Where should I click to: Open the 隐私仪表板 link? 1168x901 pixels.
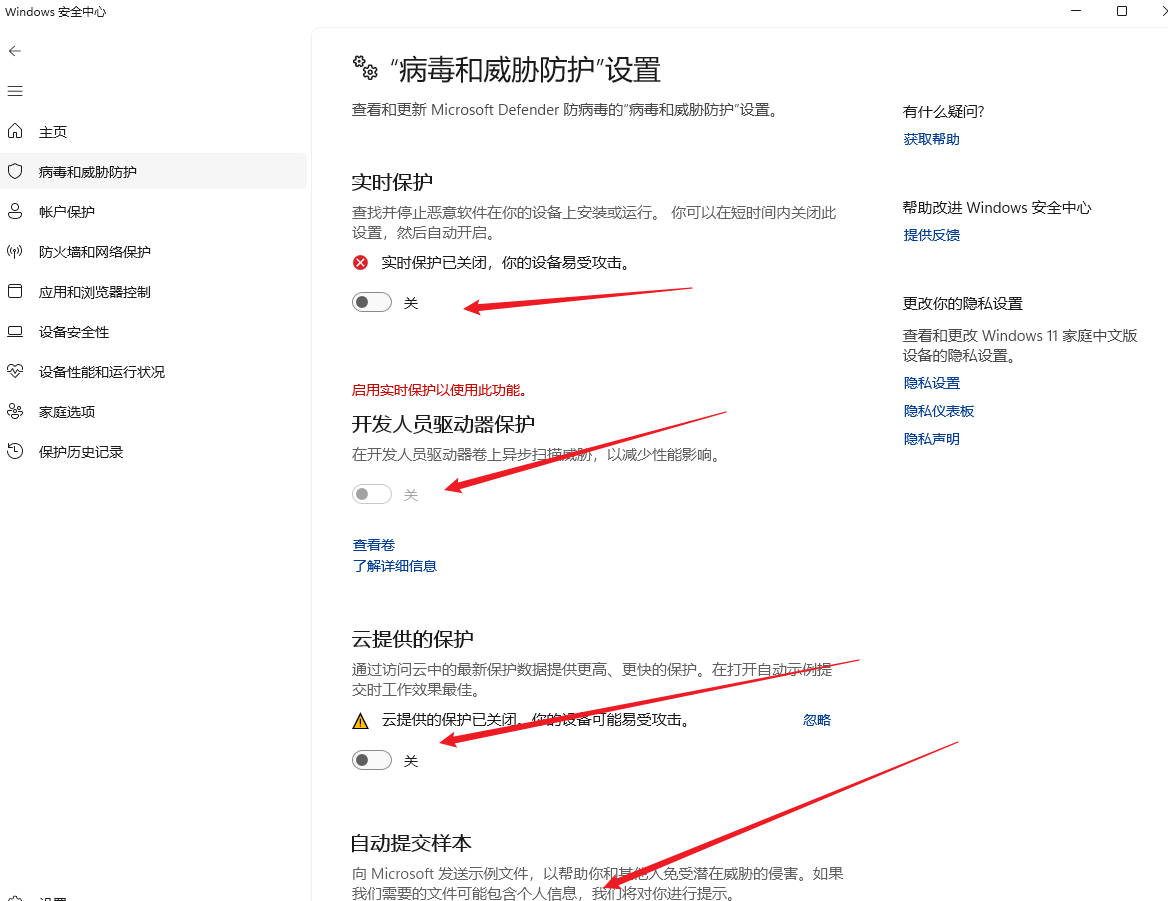tap(939, 411)
